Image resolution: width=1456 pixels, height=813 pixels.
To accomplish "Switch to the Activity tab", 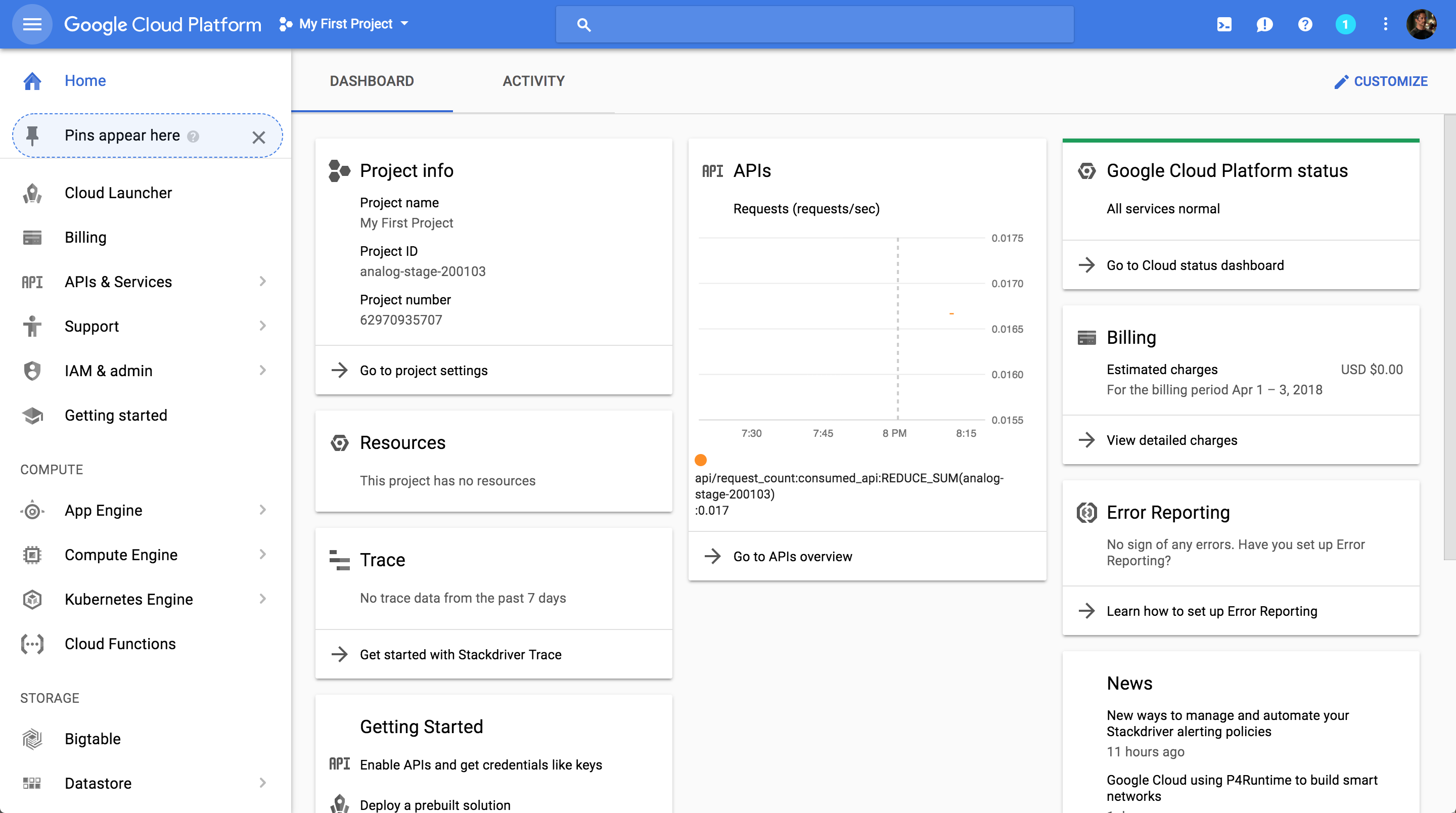I will (533, 81).
